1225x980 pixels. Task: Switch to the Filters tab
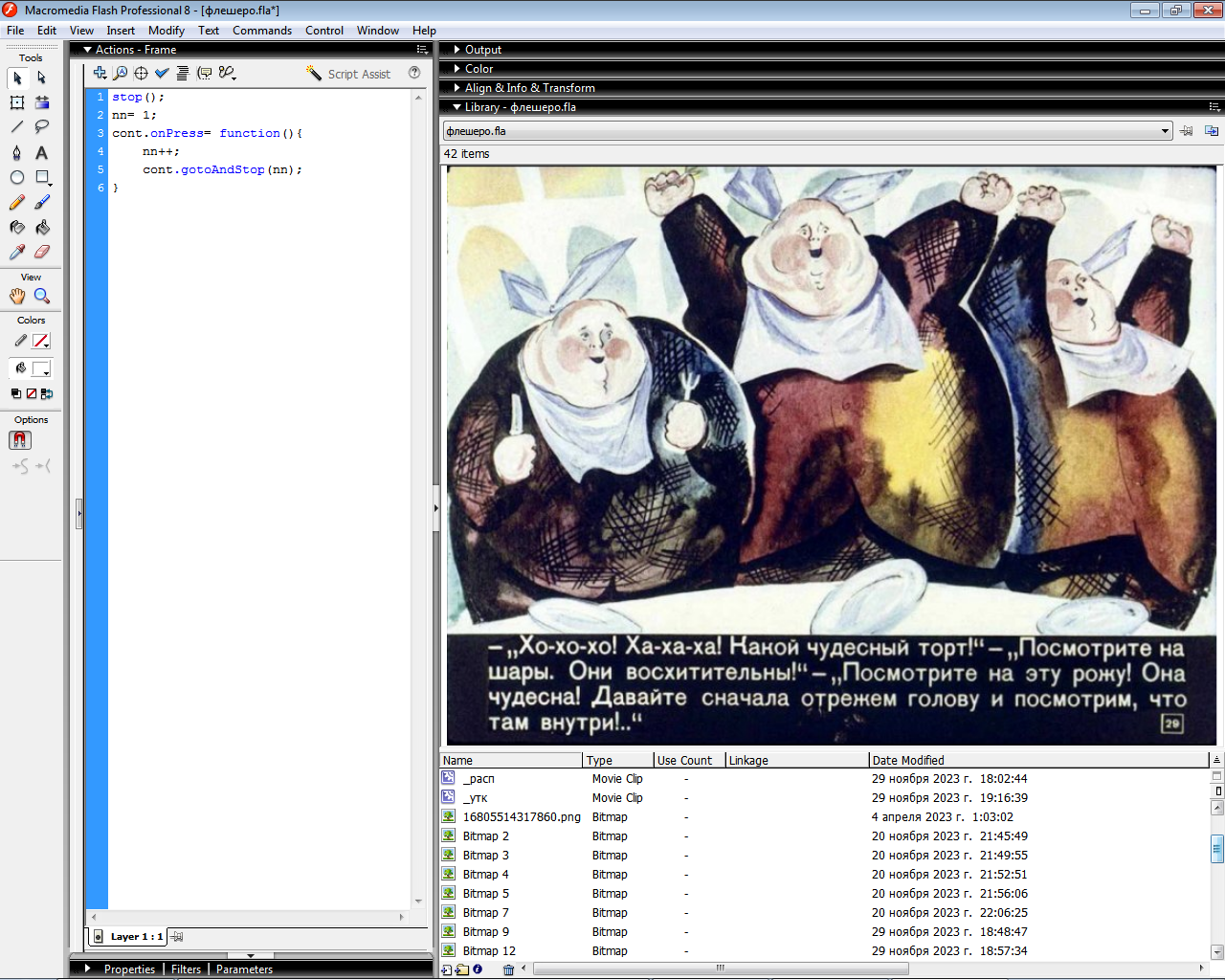[x=187, y=969]
